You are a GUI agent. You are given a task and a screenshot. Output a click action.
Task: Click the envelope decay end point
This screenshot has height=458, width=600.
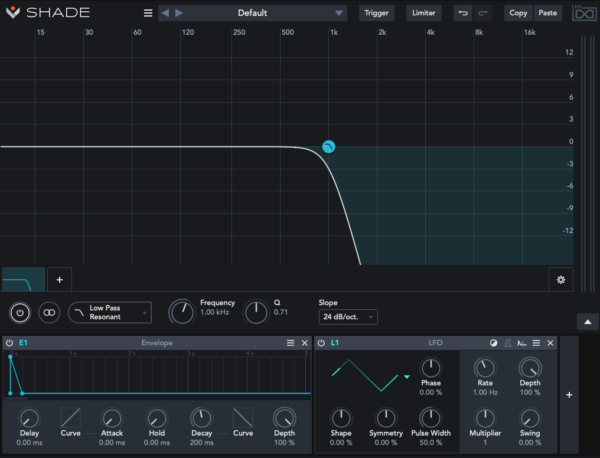click(x=22, y=393)
